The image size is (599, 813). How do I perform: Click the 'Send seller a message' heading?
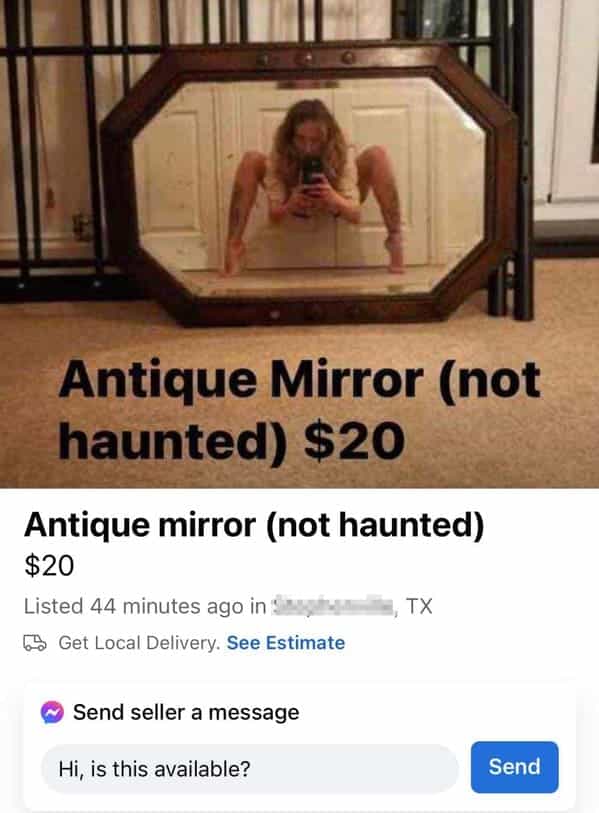186,712
